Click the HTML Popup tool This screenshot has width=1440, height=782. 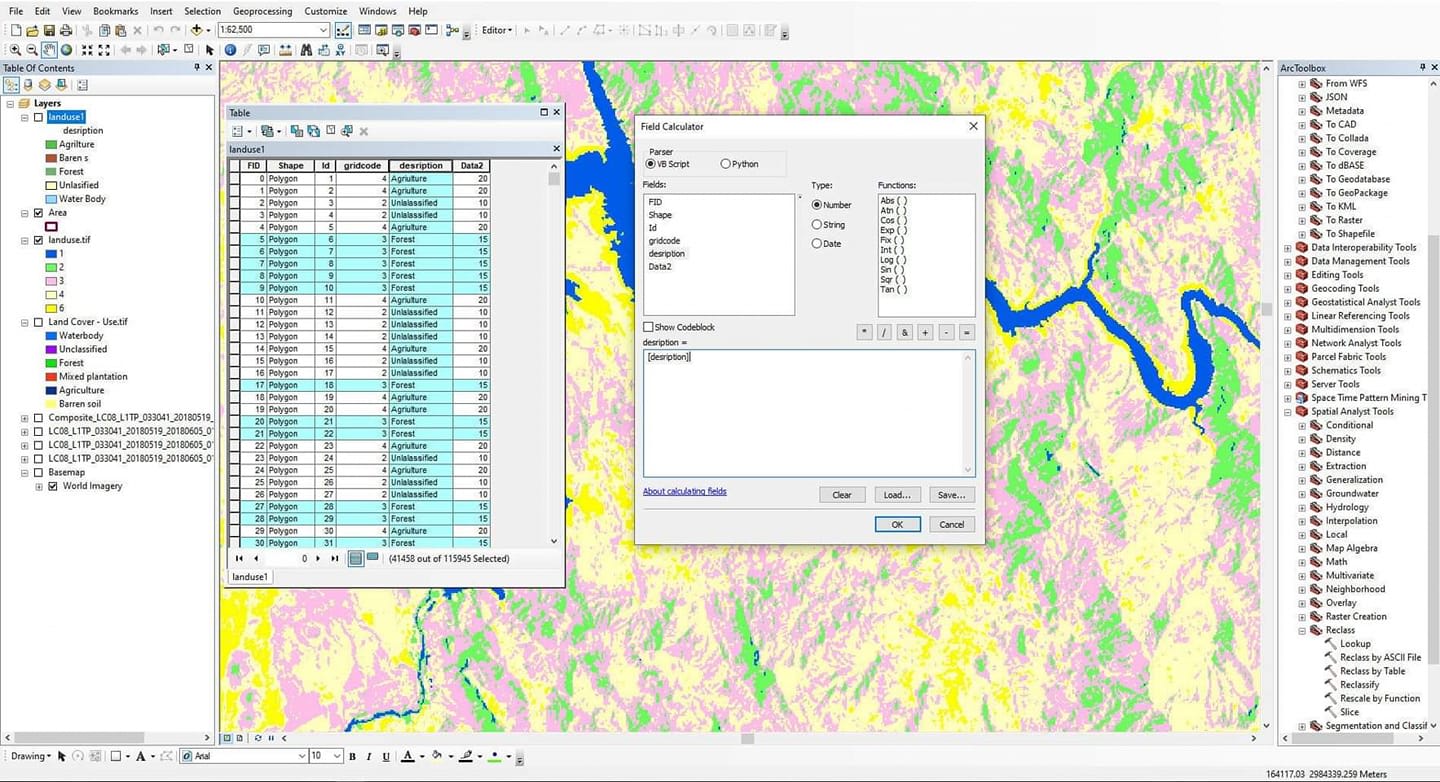tap(263, 48)
